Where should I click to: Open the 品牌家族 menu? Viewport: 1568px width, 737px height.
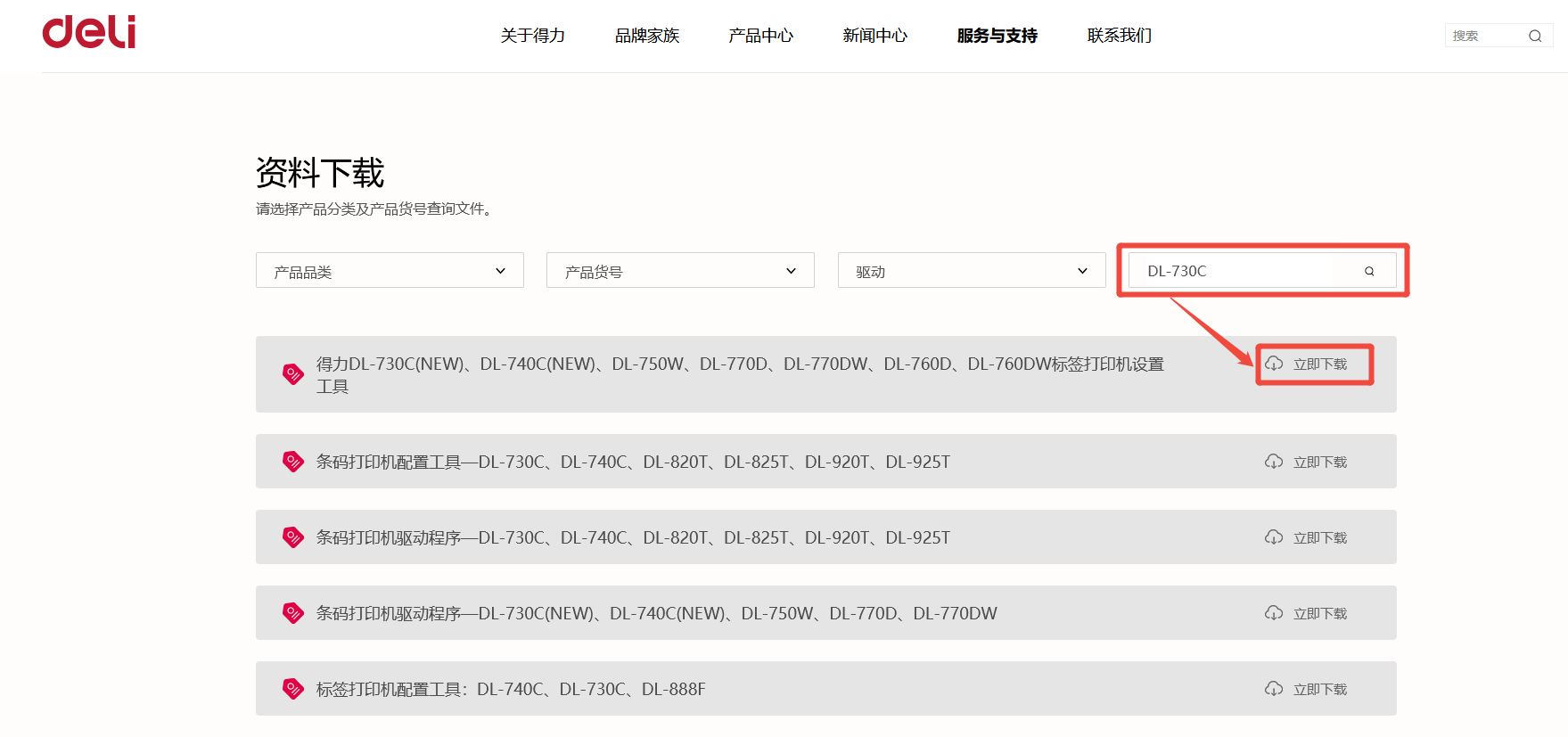point(647,36)
